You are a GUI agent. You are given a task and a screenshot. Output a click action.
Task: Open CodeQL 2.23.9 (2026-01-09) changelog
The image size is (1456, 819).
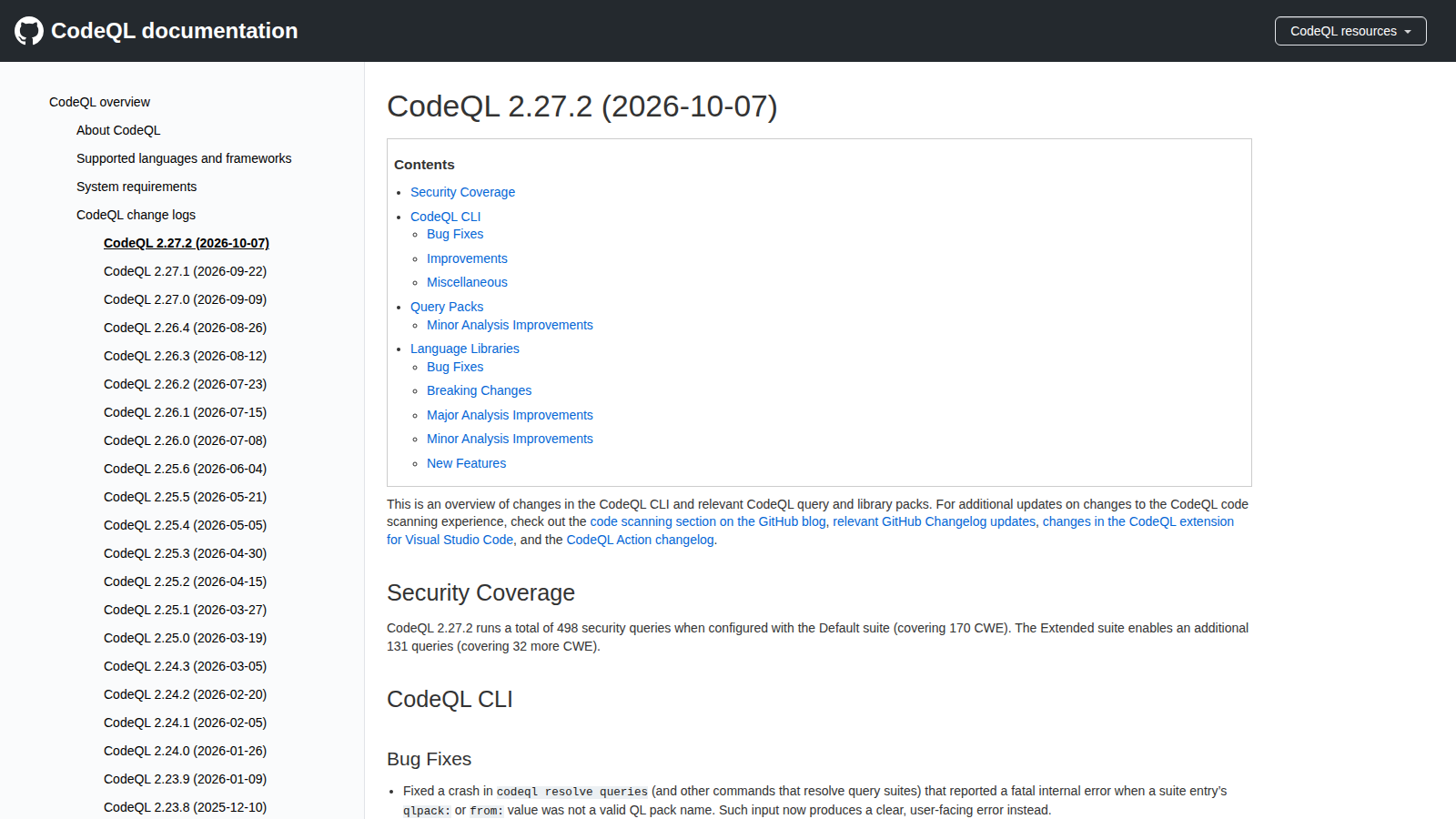185,779
